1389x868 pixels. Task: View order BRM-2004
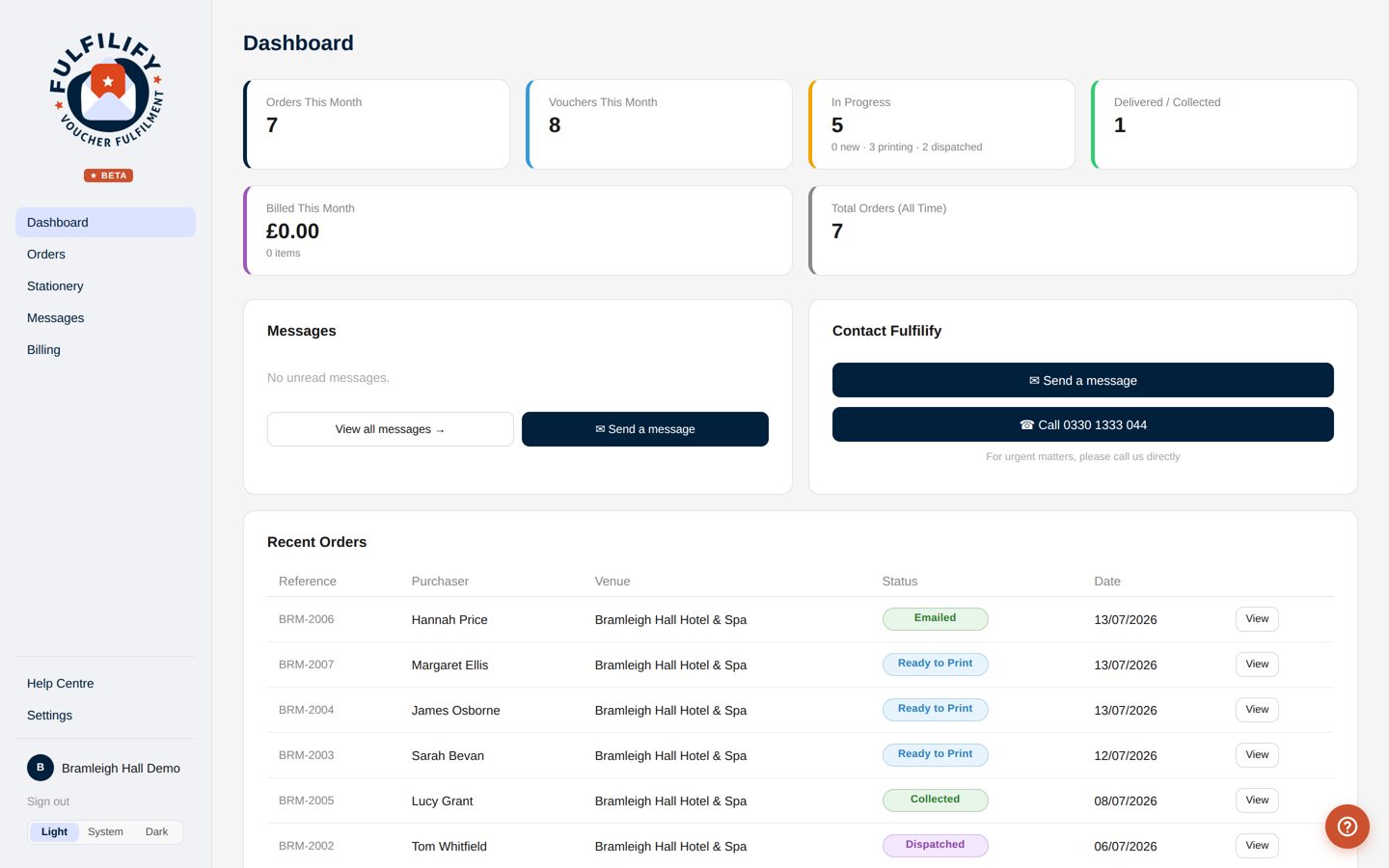coord(1257,710)
